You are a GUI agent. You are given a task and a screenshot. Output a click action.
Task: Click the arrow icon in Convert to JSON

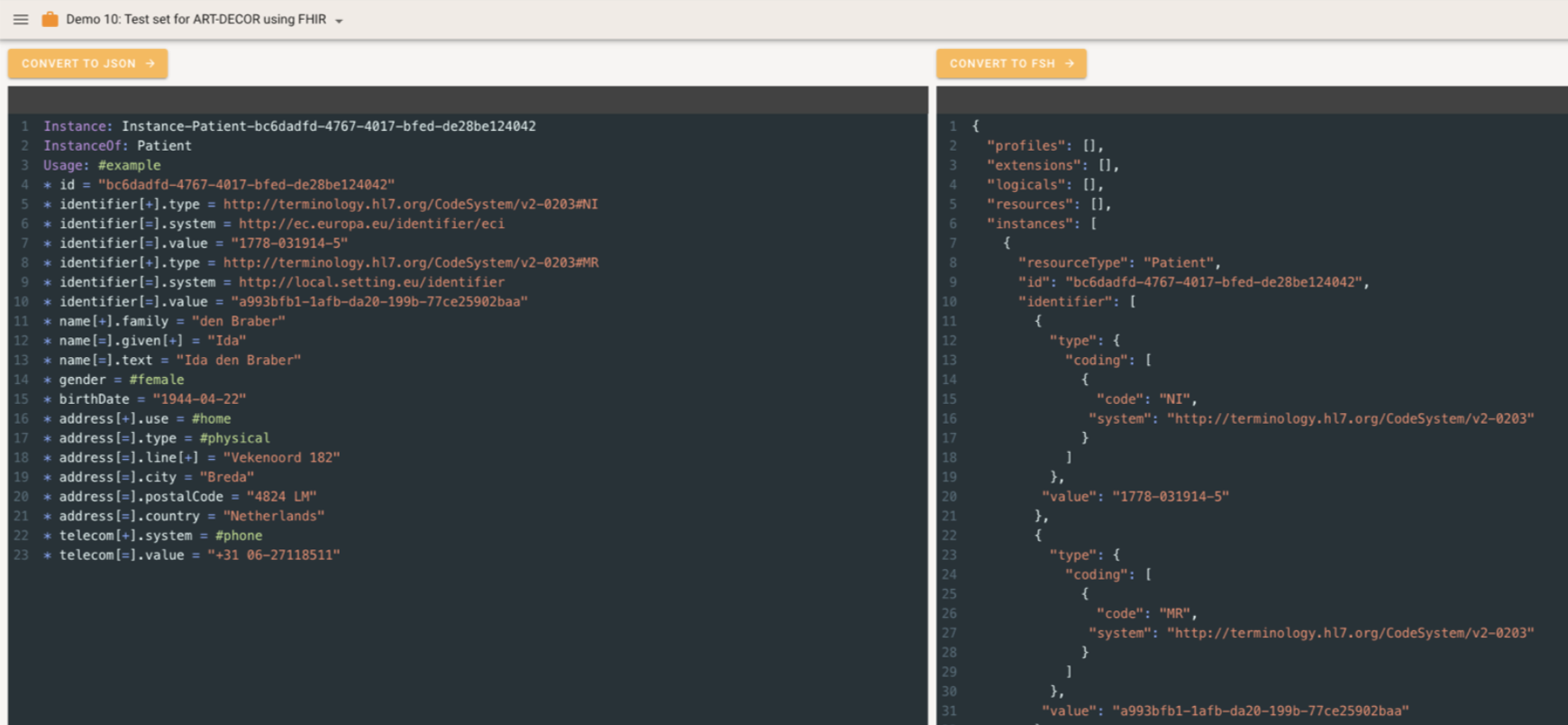150,64
